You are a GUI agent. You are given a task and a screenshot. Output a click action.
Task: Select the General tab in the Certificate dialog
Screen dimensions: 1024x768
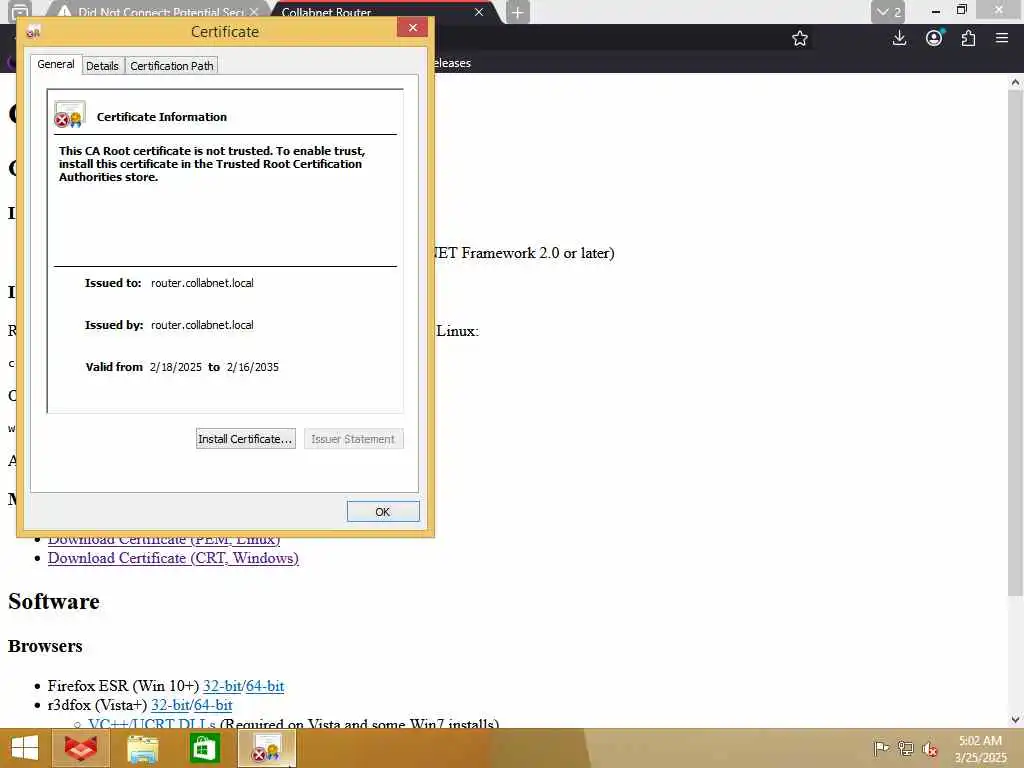pos(56,64)
